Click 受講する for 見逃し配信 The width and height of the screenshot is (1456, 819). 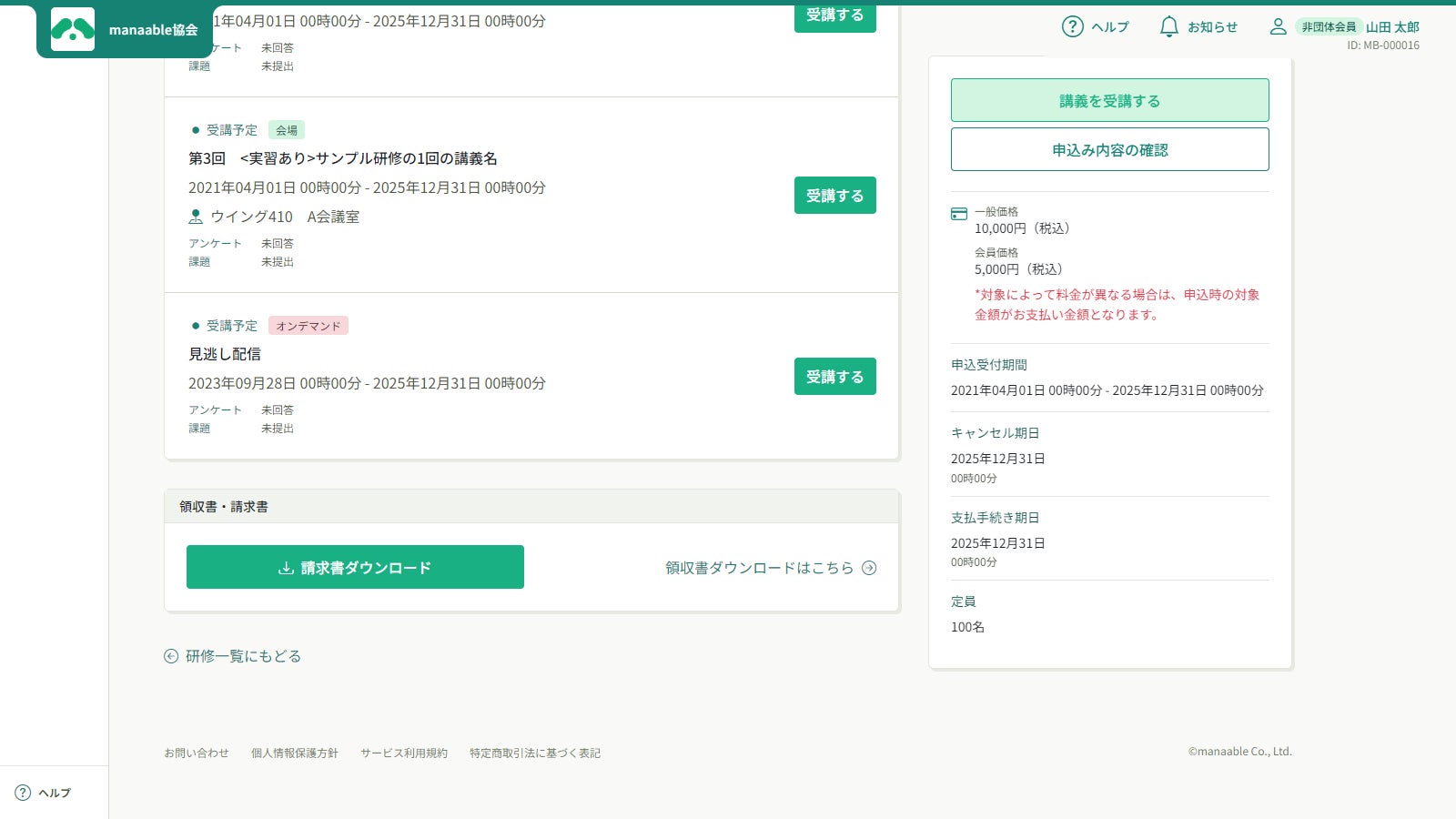click(835, 377)
